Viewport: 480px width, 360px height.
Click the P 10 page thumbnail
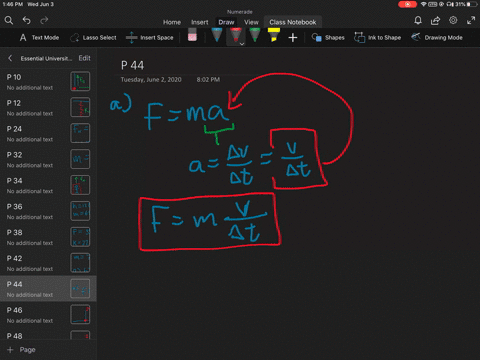point(80,81)
